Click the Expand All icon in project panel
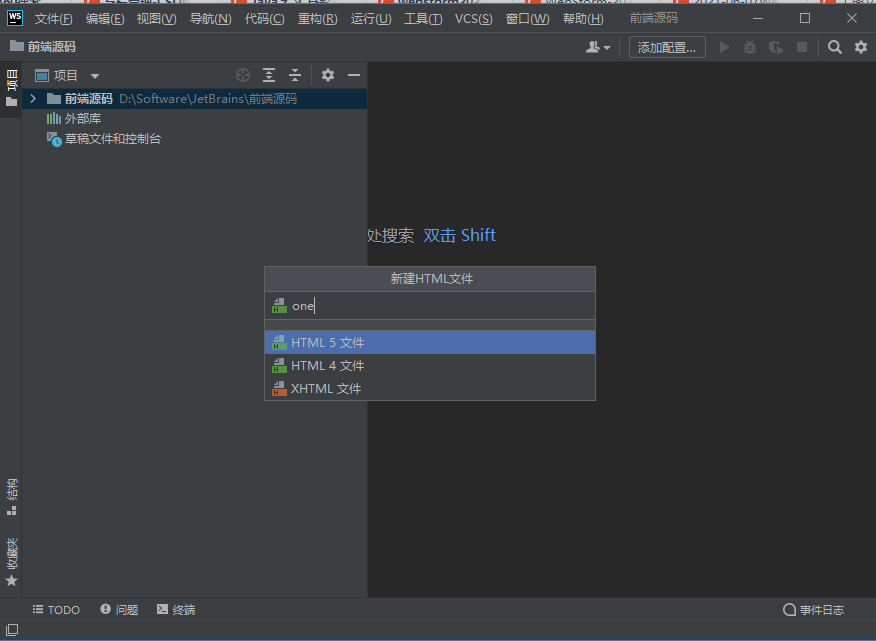876x641 pixels. point(269,75)
